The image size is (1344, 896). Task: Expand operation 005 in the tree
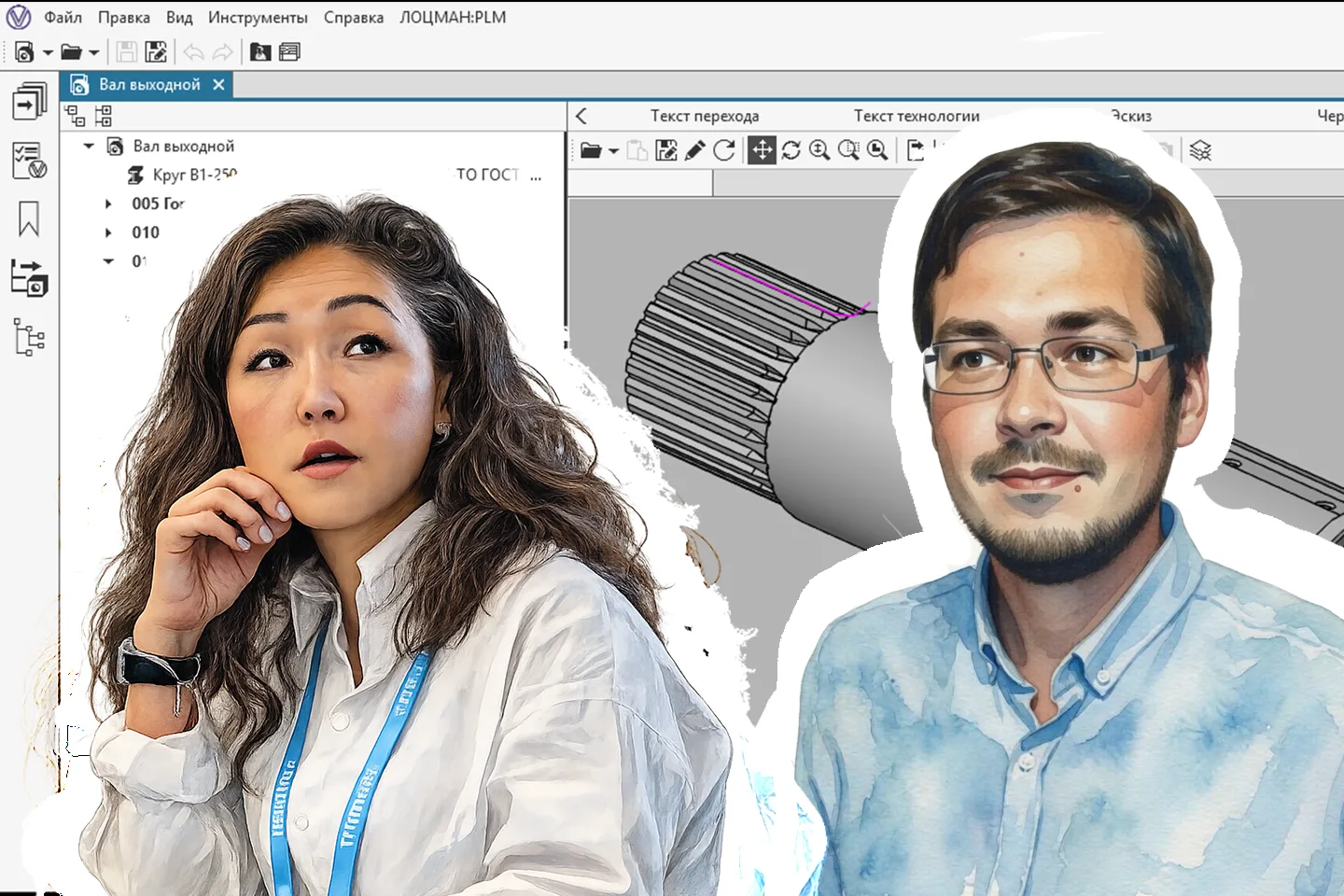(x=108, y=203)
